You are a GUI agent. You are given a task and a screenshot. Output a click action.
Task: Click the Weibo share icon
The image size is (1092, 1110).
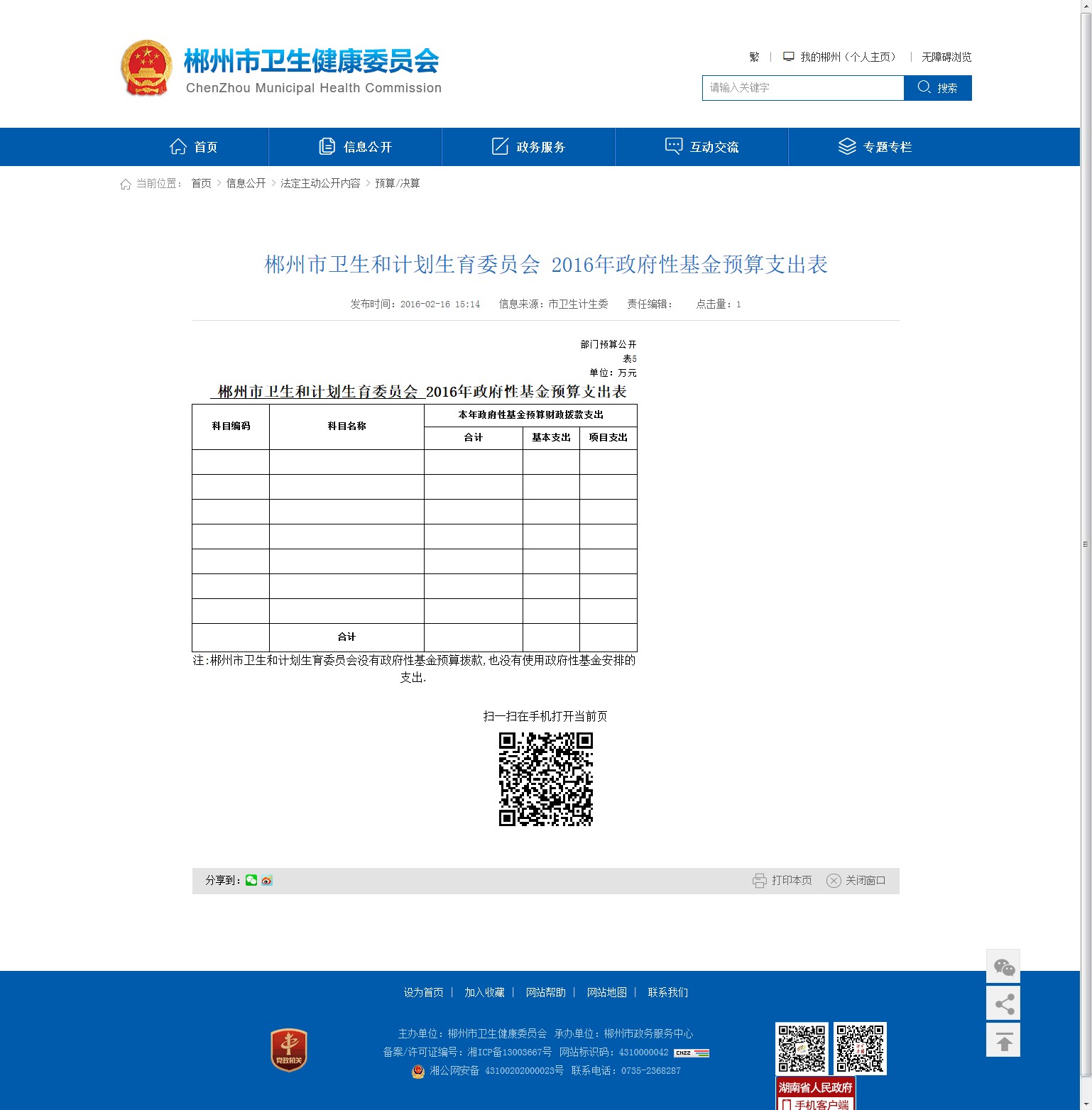point(267,880)
